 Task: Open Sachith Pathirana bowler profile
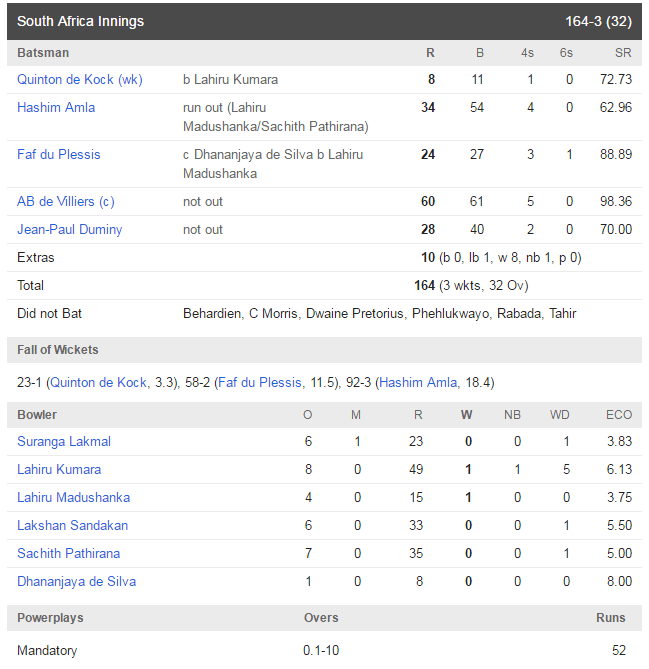[68, 553]
